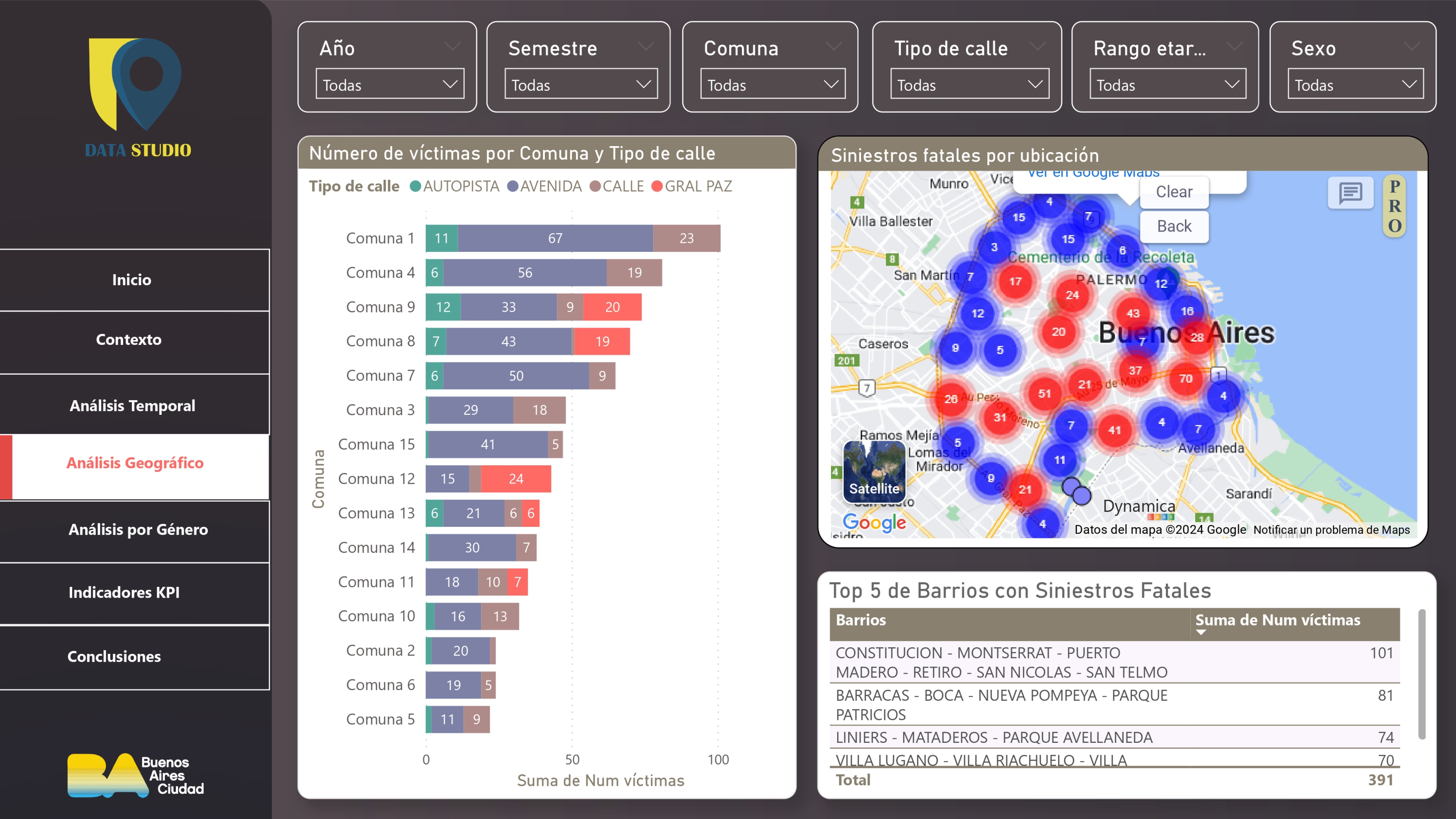Viewport: 1456px width, 819px height.
Task: Open the Sexo Todas dropdown
Action: tap(1355, 84)
